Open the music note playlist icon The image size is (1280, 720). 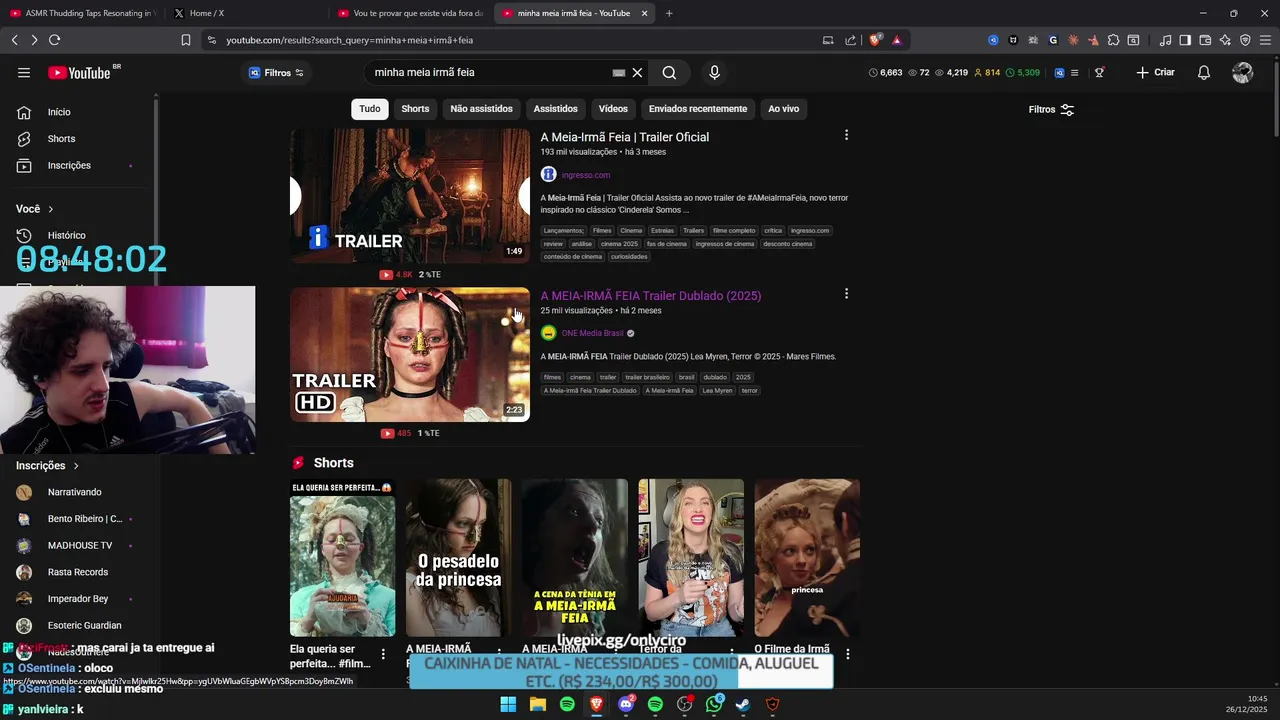[1165, 40]
